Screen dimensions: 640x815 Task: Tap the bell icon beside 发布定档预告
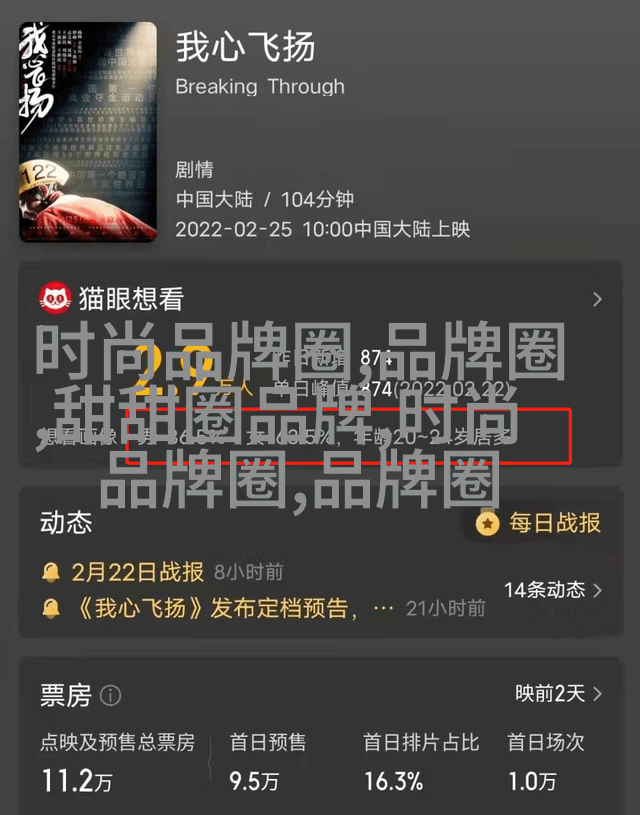pos(51,608)
